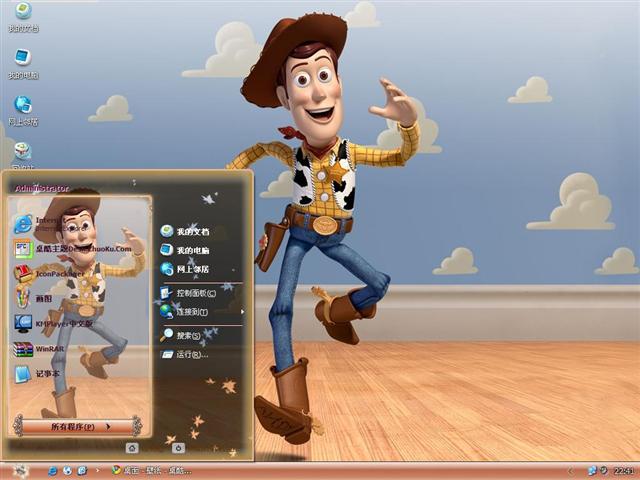The width and height of the screenshot is (640, 480).
Task: Open 记事本 (Notepad) from the Start menu
Action: [x=37, y=374]
